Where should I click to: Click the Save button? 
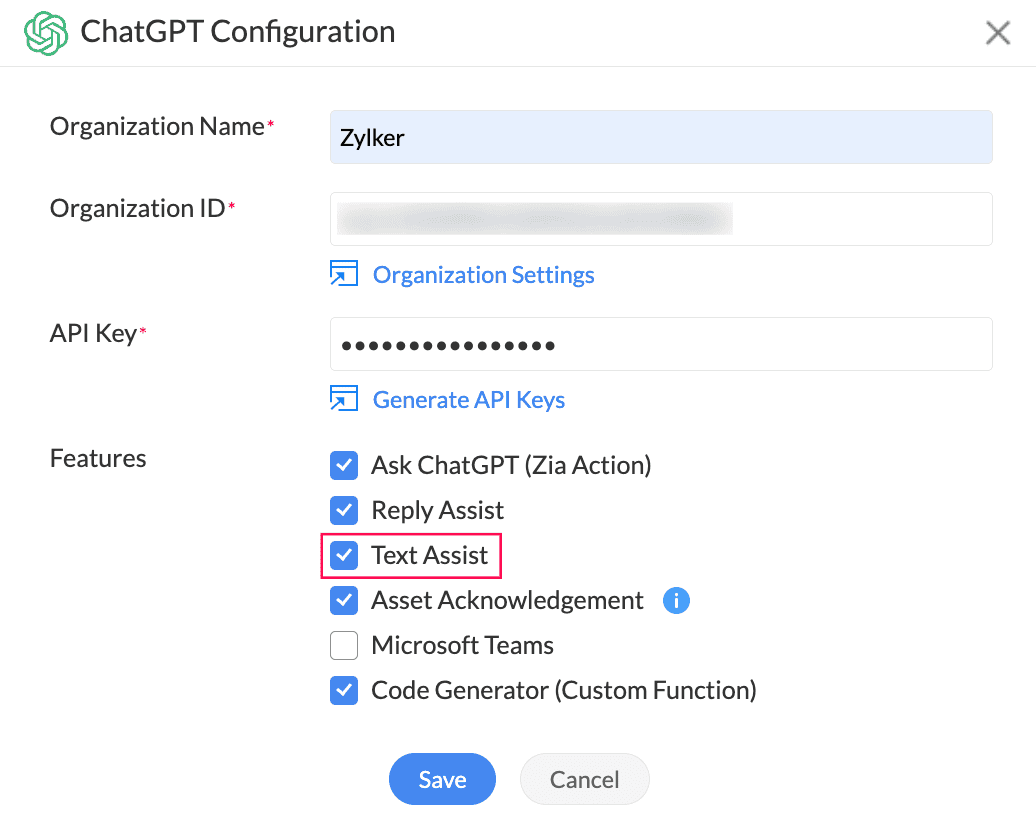442,779
